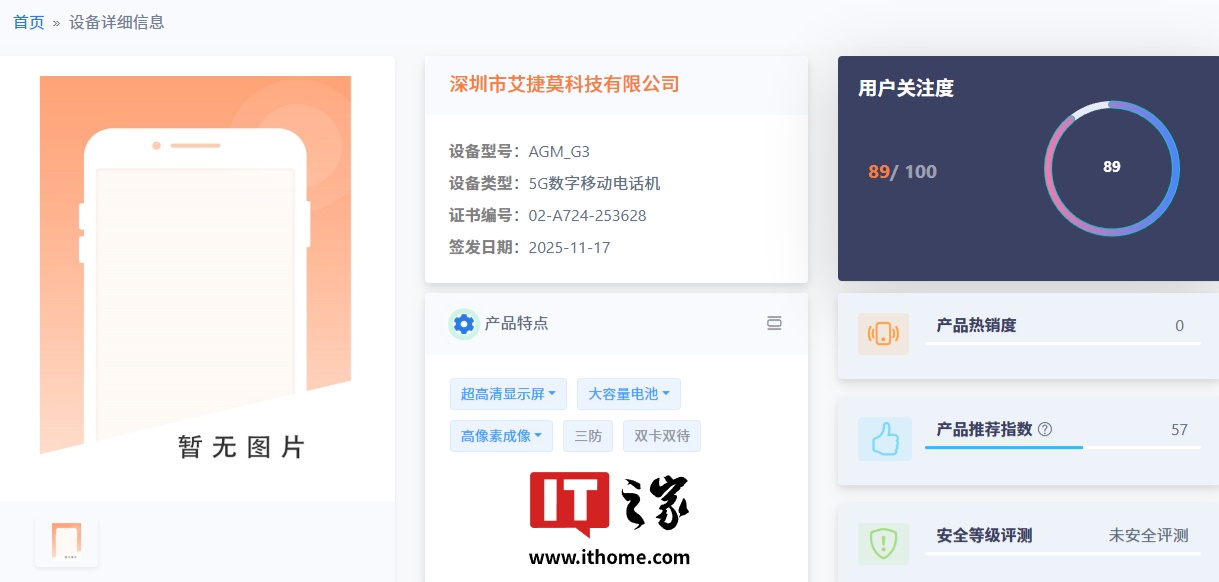Click issue date 2025-11-17
Image resolution: width=1219 pixels, height=582 pixels.
(x=569, y=248)
